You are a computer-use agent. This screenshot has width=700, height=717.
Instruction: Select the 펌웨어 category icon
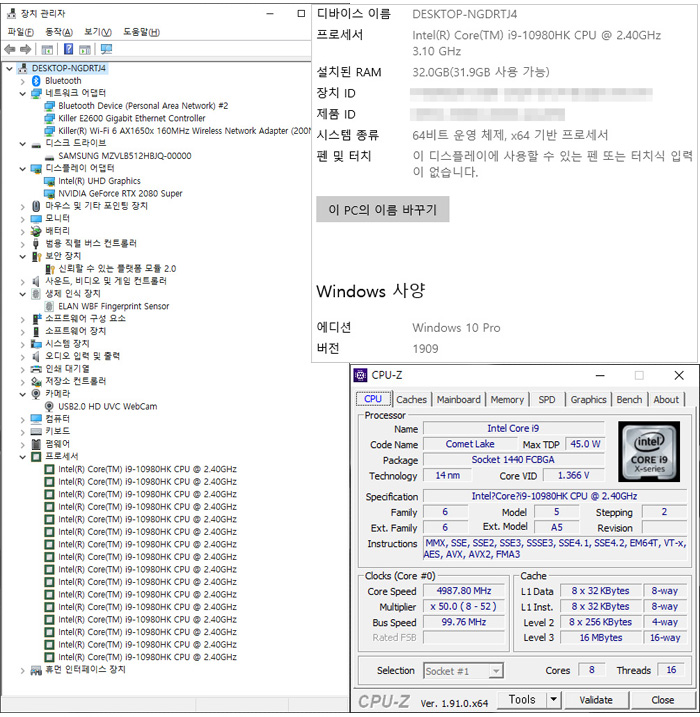[x=36, y=444]
